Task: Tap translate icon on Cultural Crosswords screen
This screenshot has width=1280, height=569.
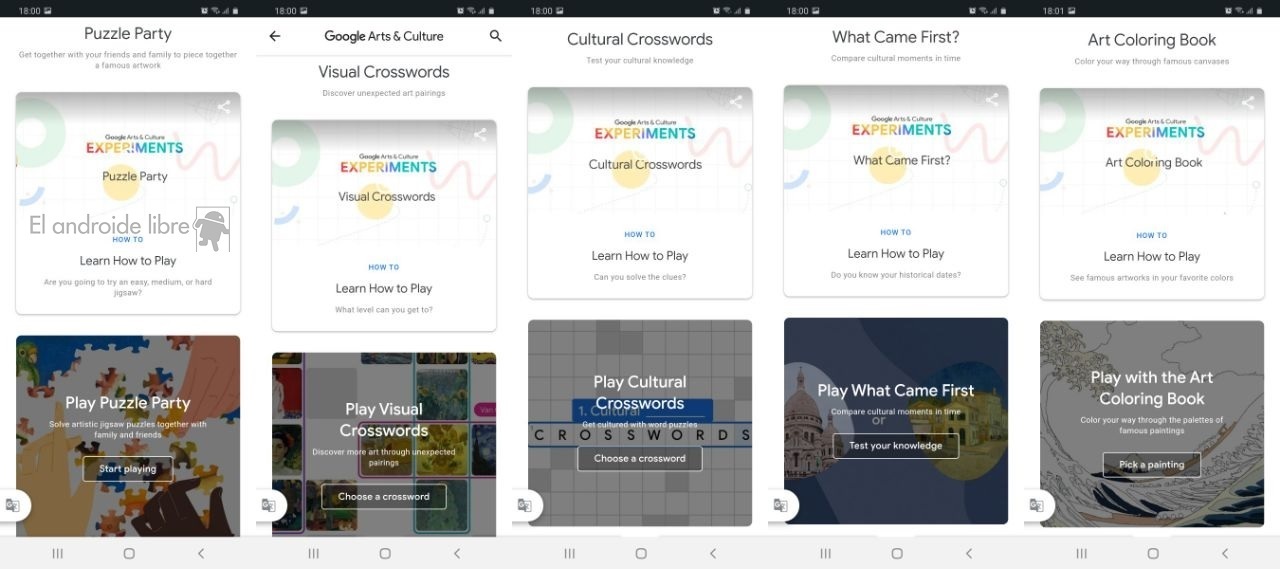Action: pyautogui.click(x=524, y=505)
